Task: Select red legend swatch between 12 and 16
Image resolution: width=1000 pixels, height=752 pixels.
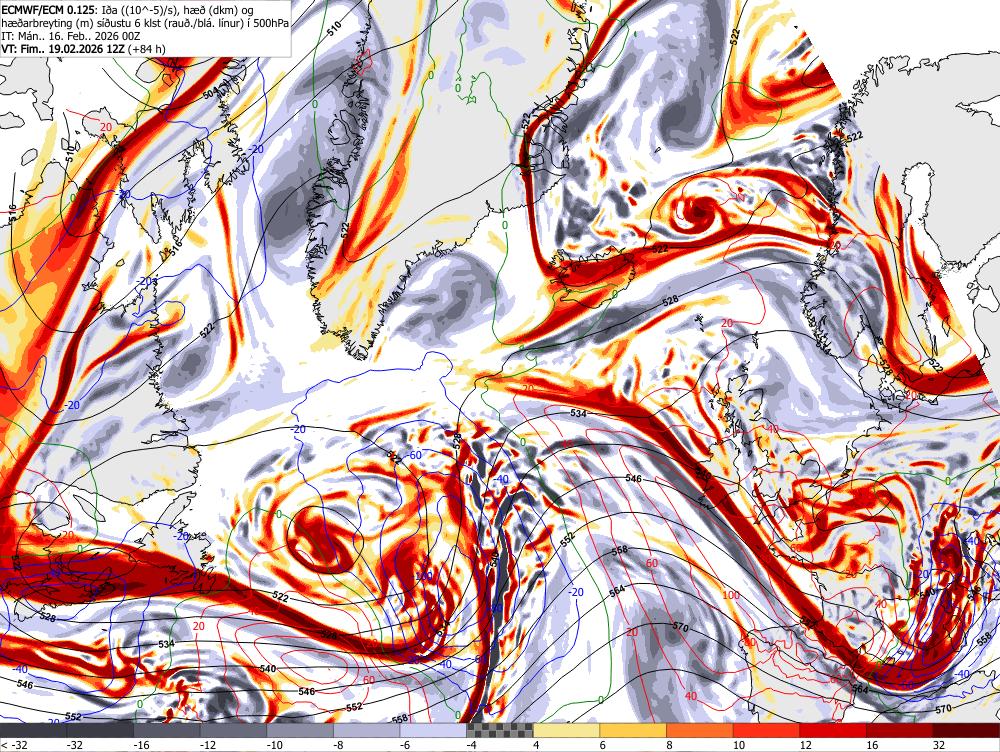Action: click(834, 730)
